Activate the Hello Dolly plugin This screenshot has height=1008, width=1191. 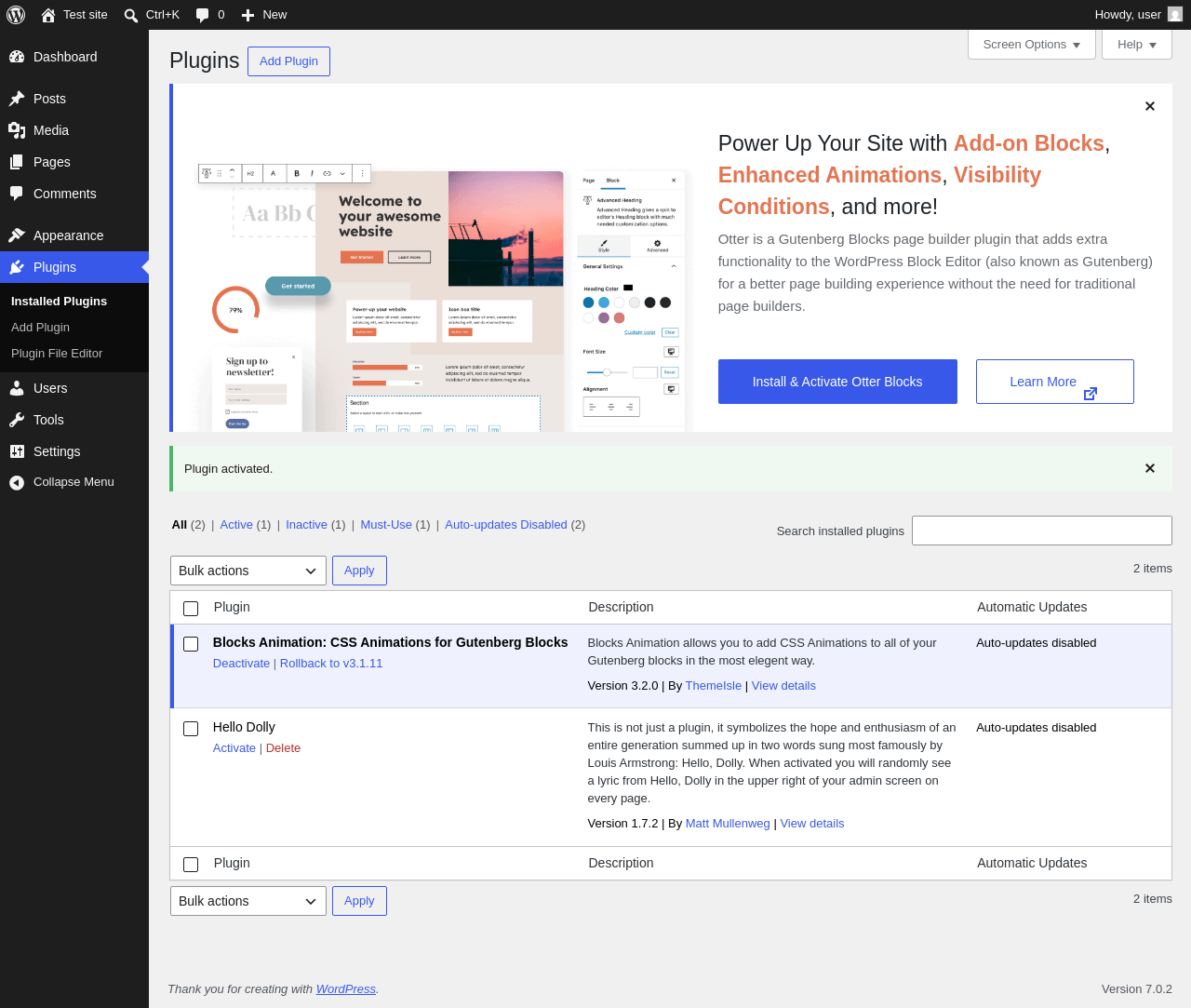click(234, 748)
